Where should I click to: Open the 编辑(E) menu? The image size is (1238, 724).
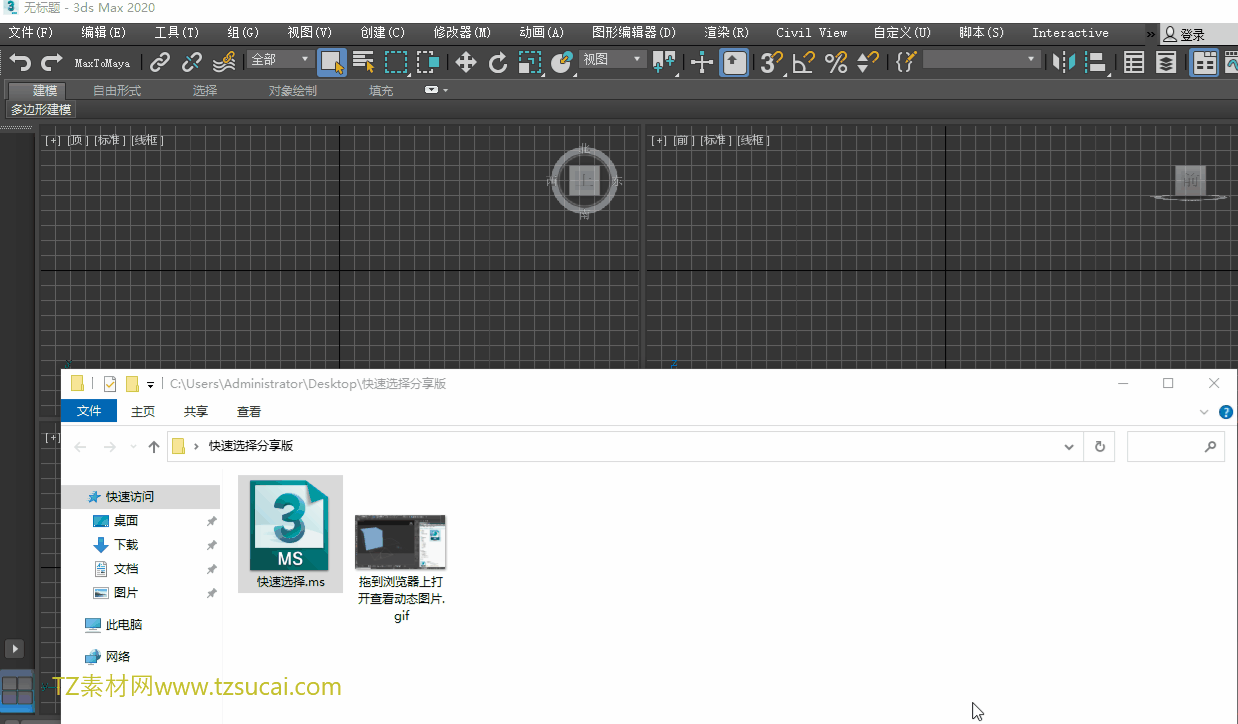104,33
